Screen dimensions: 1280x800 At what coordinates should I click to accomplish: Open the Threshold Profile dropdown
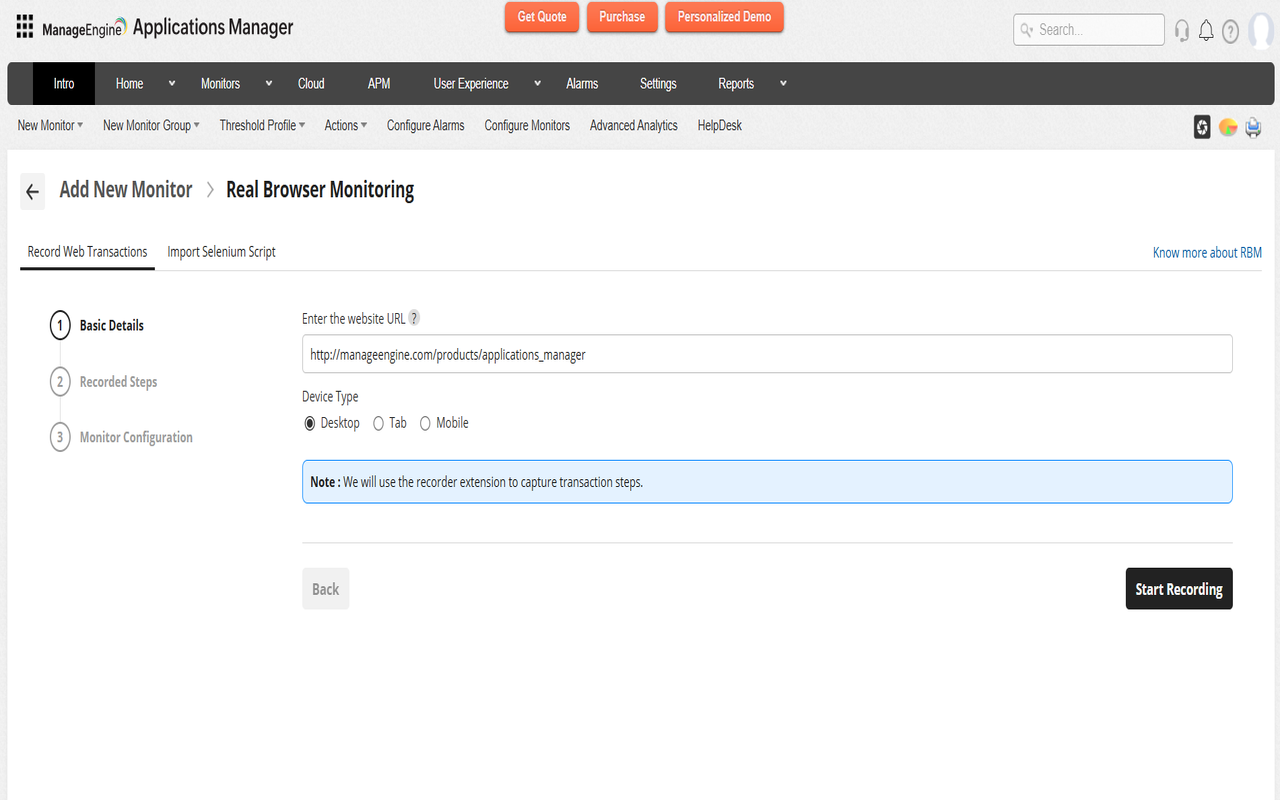click(262, 125)
